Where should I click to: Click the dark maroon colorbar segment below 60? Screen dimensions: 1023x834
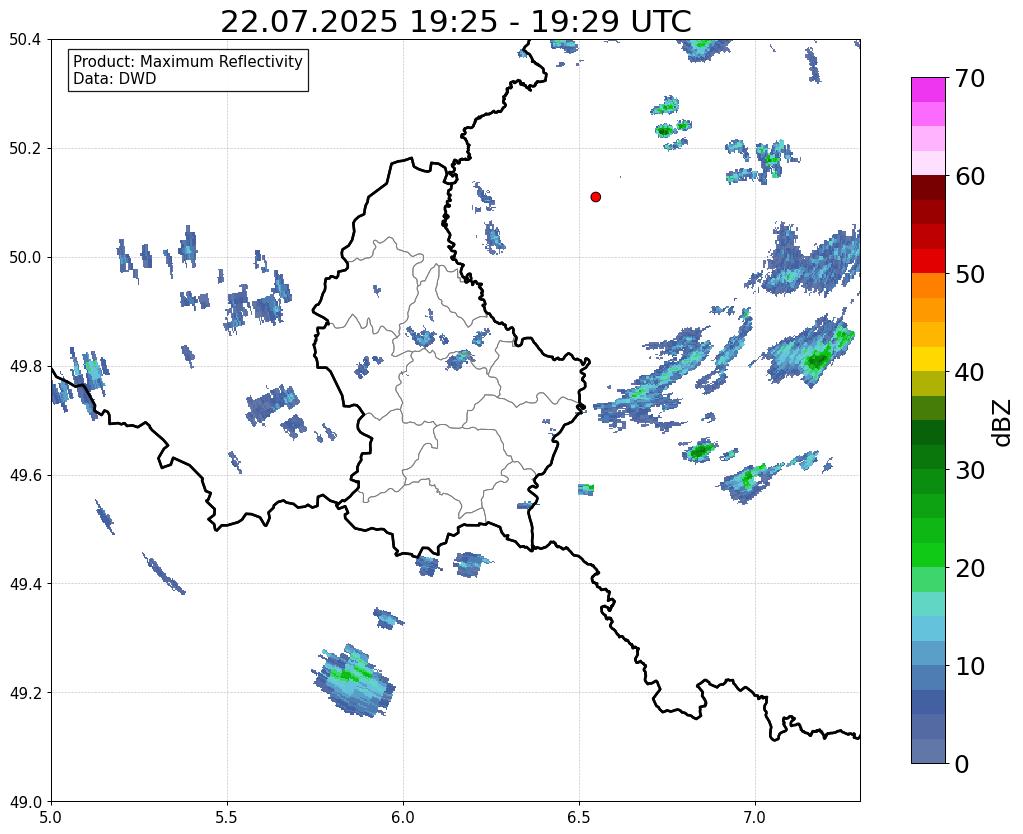(x=928, y=188)
